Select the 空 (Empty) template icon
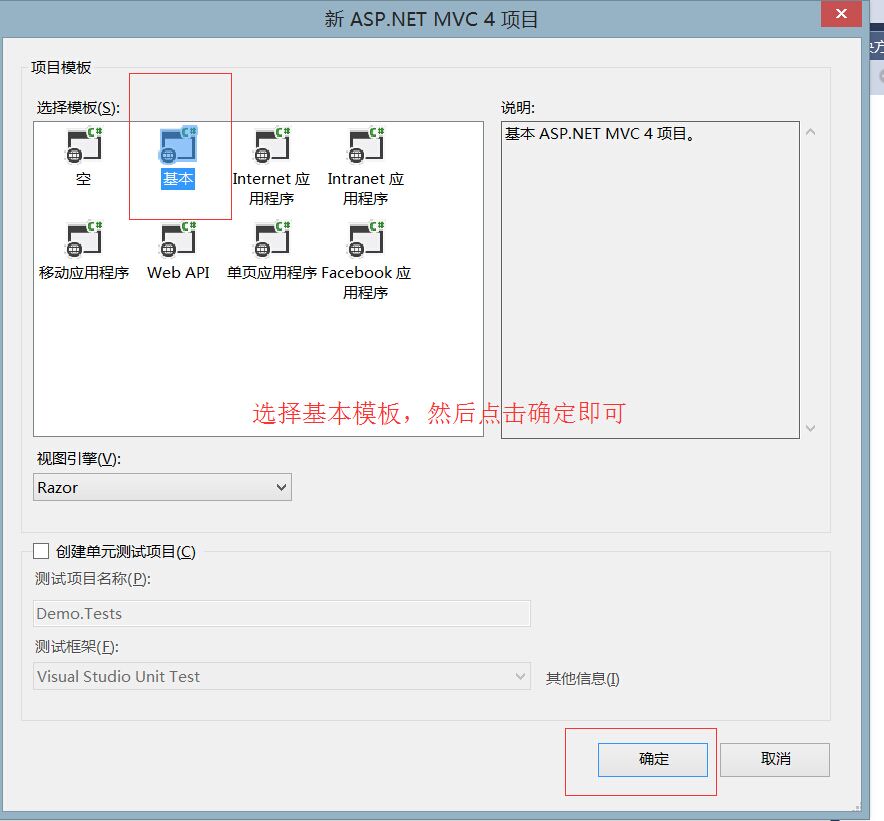 (x=84, y=145)
